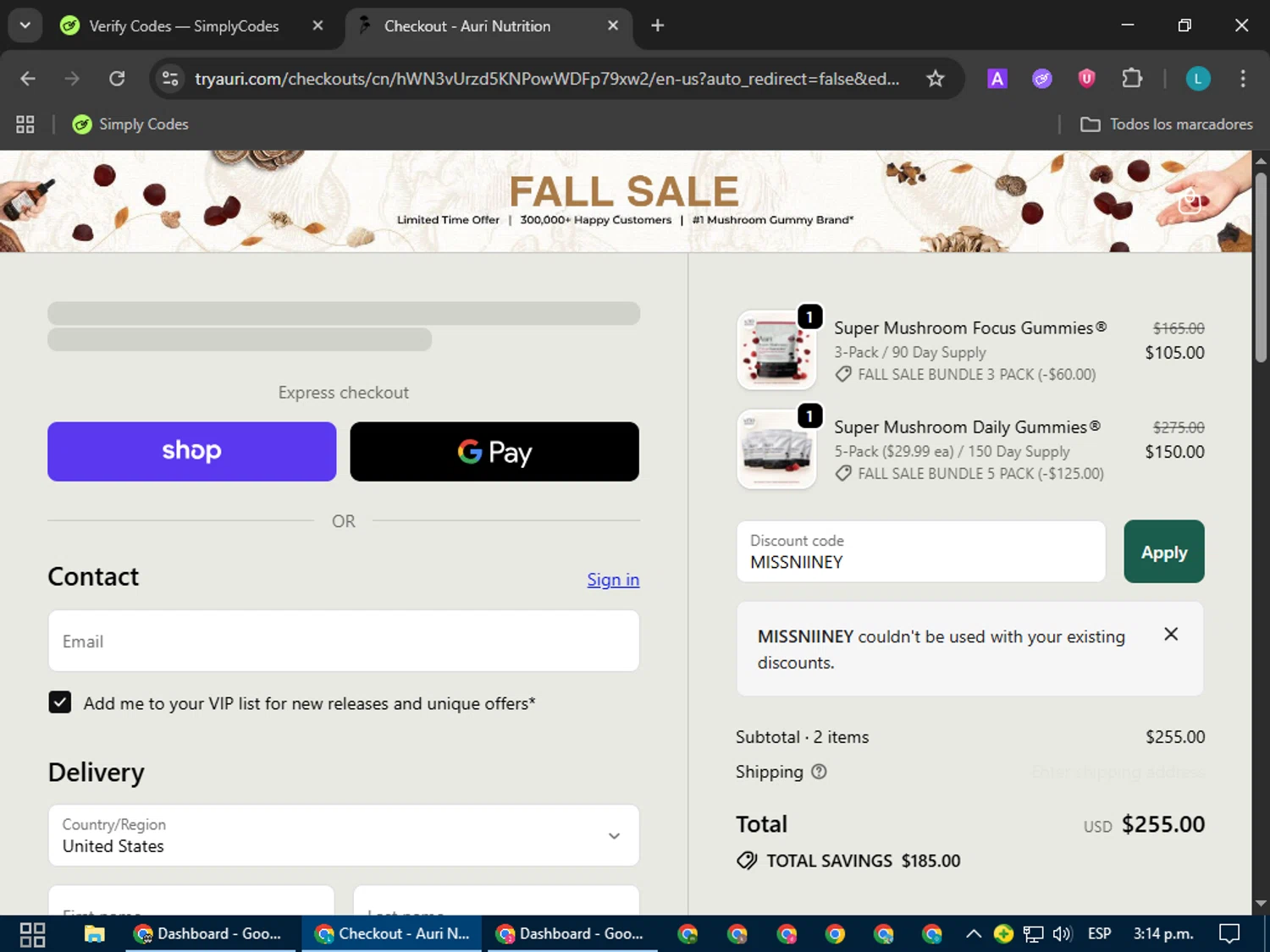Click the Sign in link

613,580
